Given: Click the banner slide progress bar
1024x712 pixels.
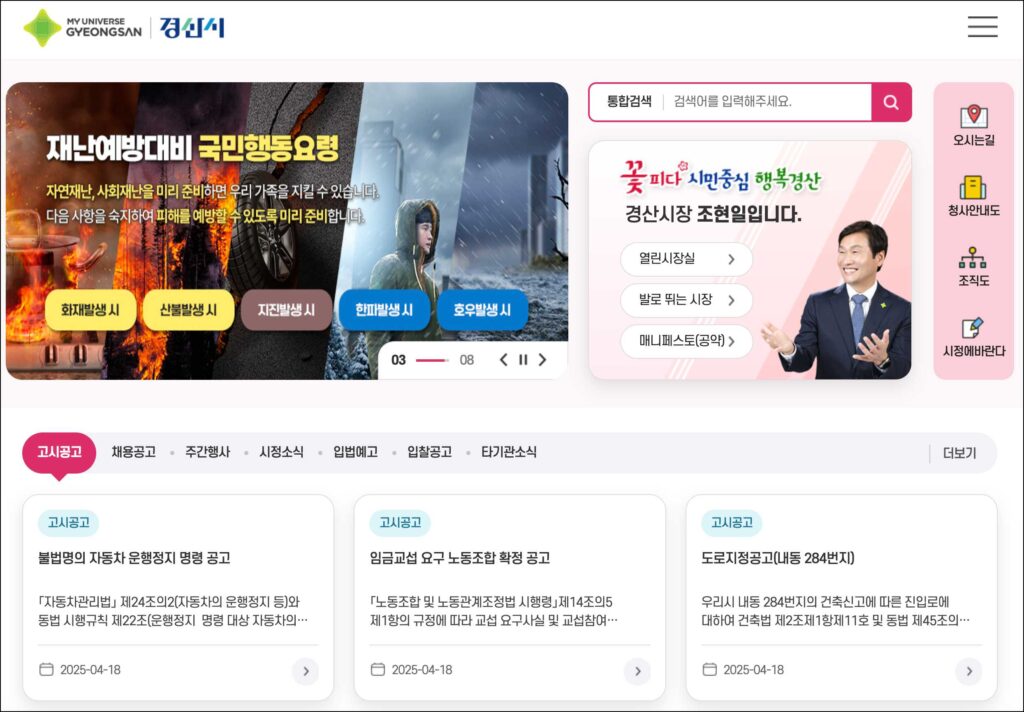Looking at the screenshot, I should coord(432,360).
